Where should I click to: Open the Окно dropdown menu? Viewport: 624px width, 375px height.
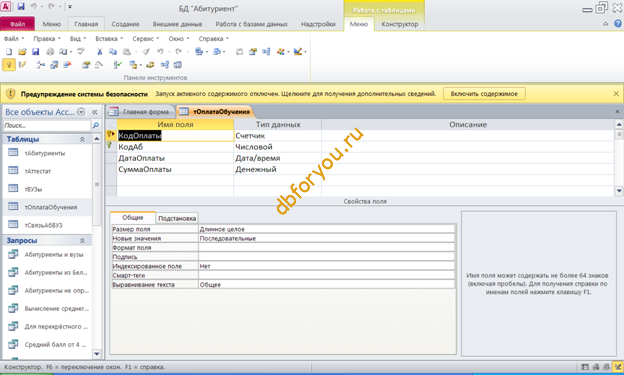point(179,39)
